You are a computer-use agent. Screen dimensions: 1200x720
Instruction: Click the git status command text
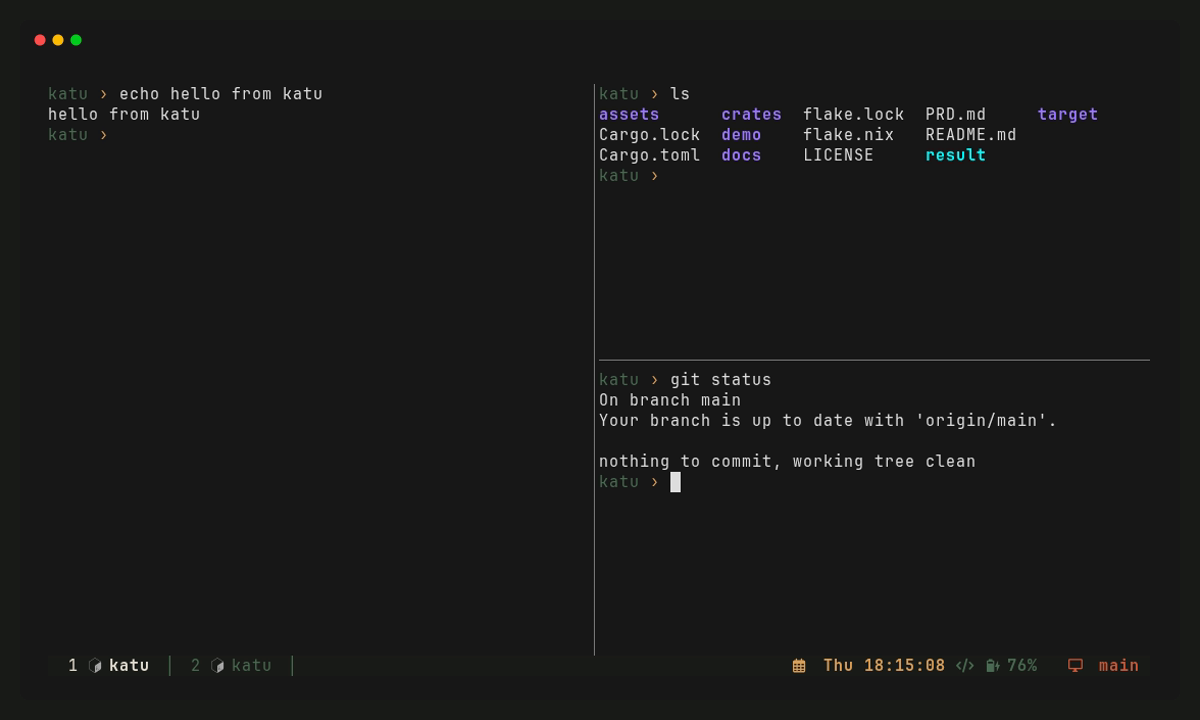click(x=721, y=380)
